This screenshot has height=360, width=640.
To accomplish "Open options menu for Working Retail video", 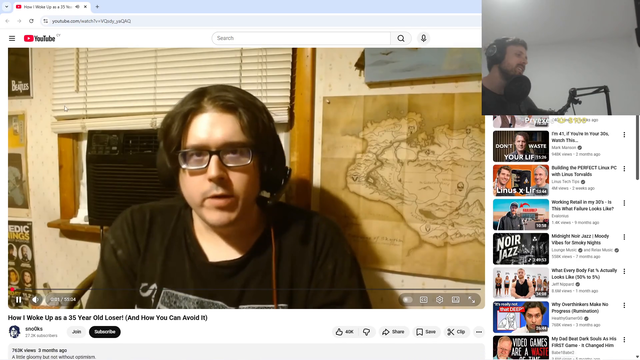I will [x=624, y=203].
